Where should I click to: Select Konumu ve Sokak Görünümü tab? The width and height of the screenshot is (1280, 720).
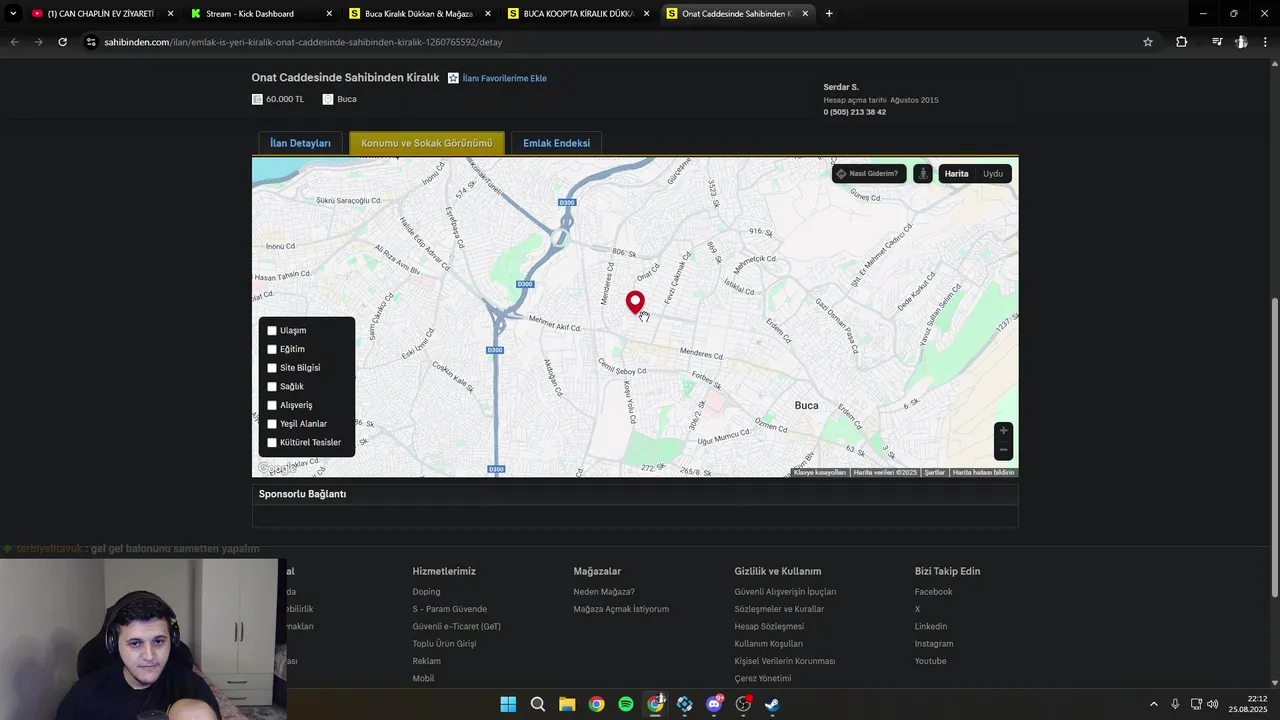point(427,143)
